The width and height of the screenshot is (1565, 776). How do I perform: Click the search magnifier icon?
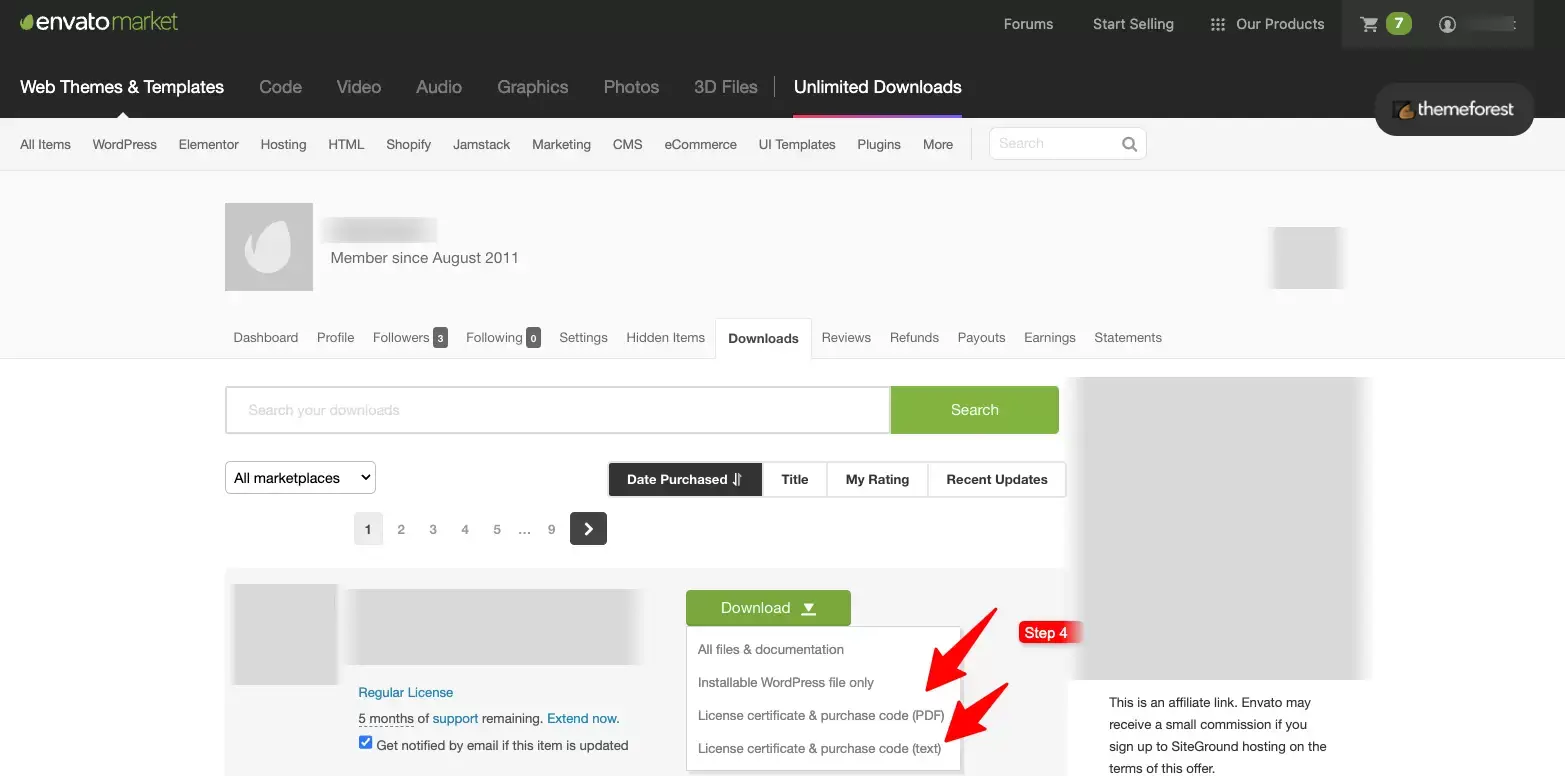[x=1129, y=144]
